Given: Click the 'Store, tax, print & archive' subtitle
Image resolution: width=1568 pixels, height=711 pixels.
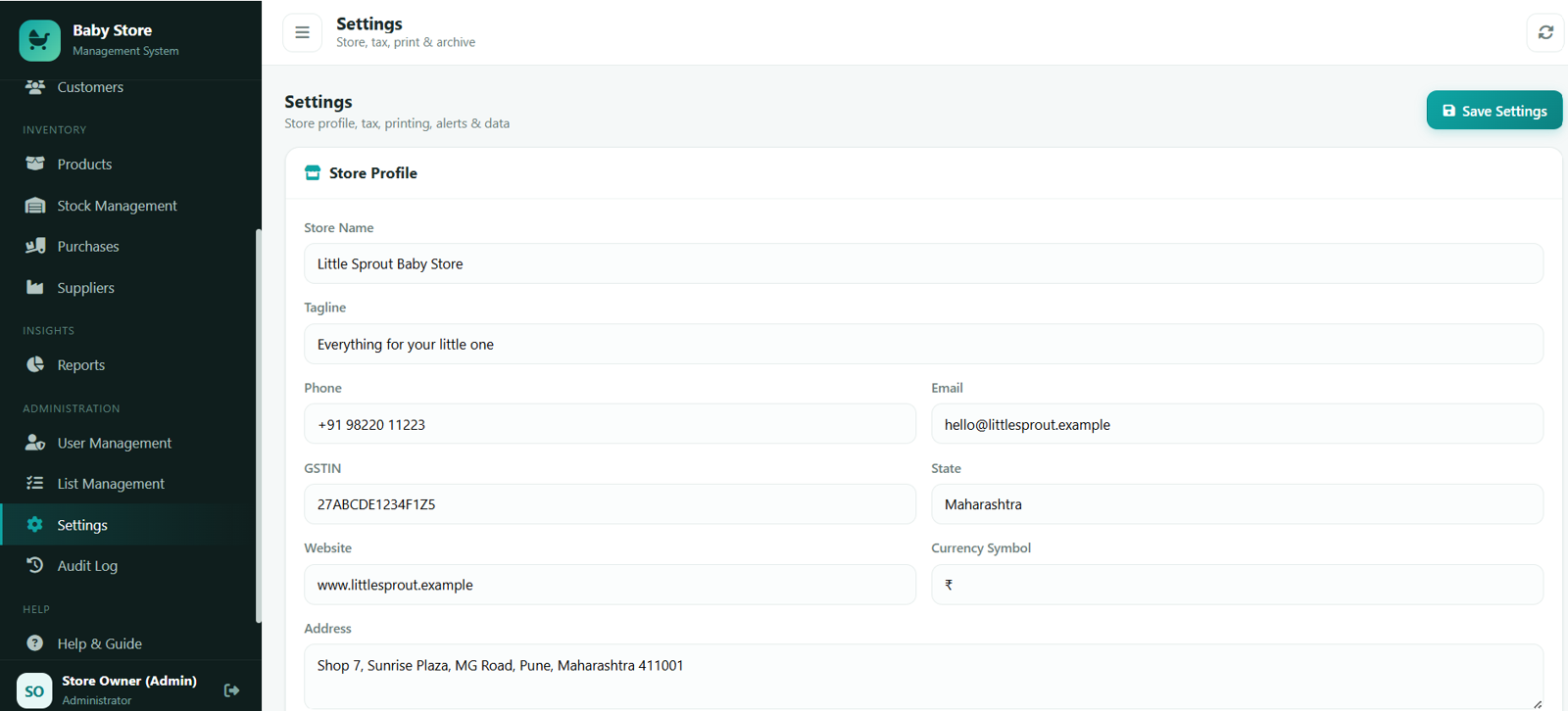Looking at the screenshot, I should coord(406,42).
